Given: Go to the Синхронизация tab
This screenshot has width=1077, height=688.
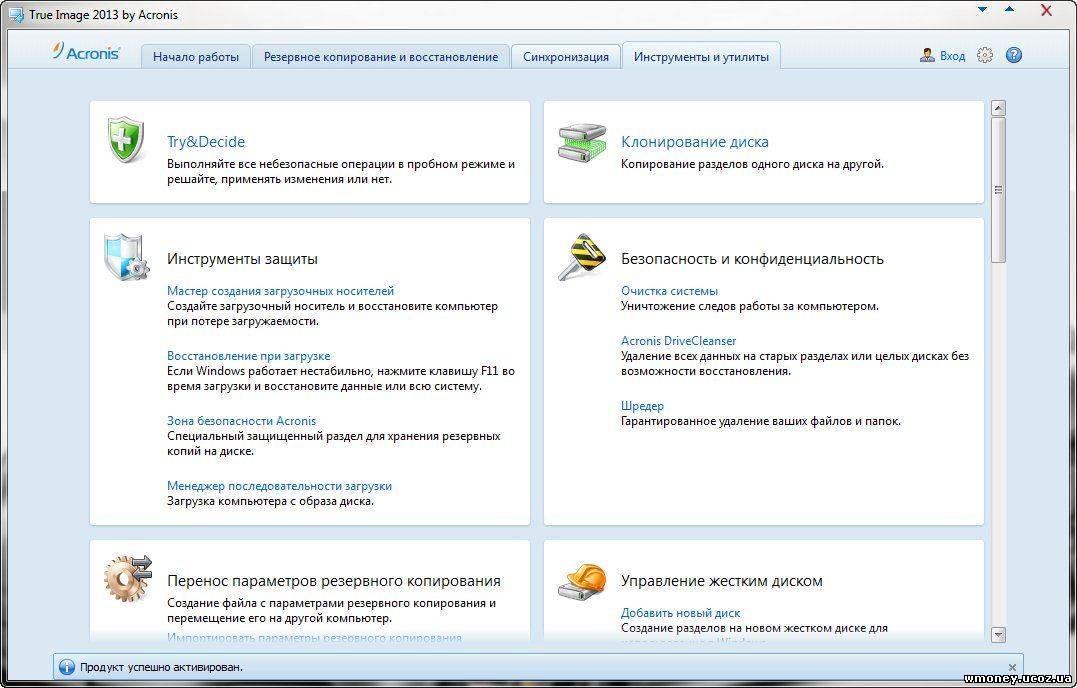Looking at the screenshot, I should point(566,57).
